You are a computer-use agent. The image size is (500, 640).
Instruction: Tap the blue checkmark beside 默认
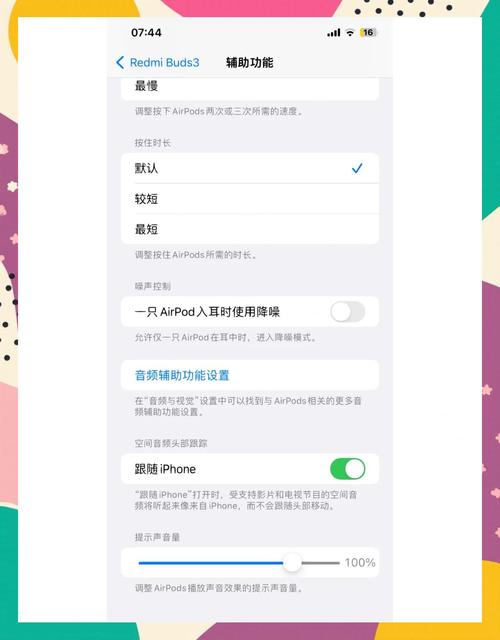pyautogui.click(x=357, y=168)
